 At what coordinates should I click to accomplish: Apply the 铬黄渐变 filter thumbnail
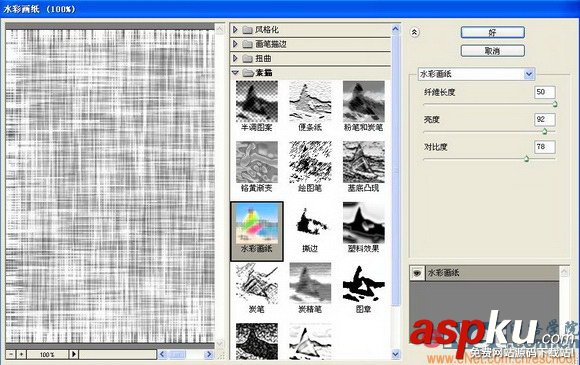click(x=257, y=162)
